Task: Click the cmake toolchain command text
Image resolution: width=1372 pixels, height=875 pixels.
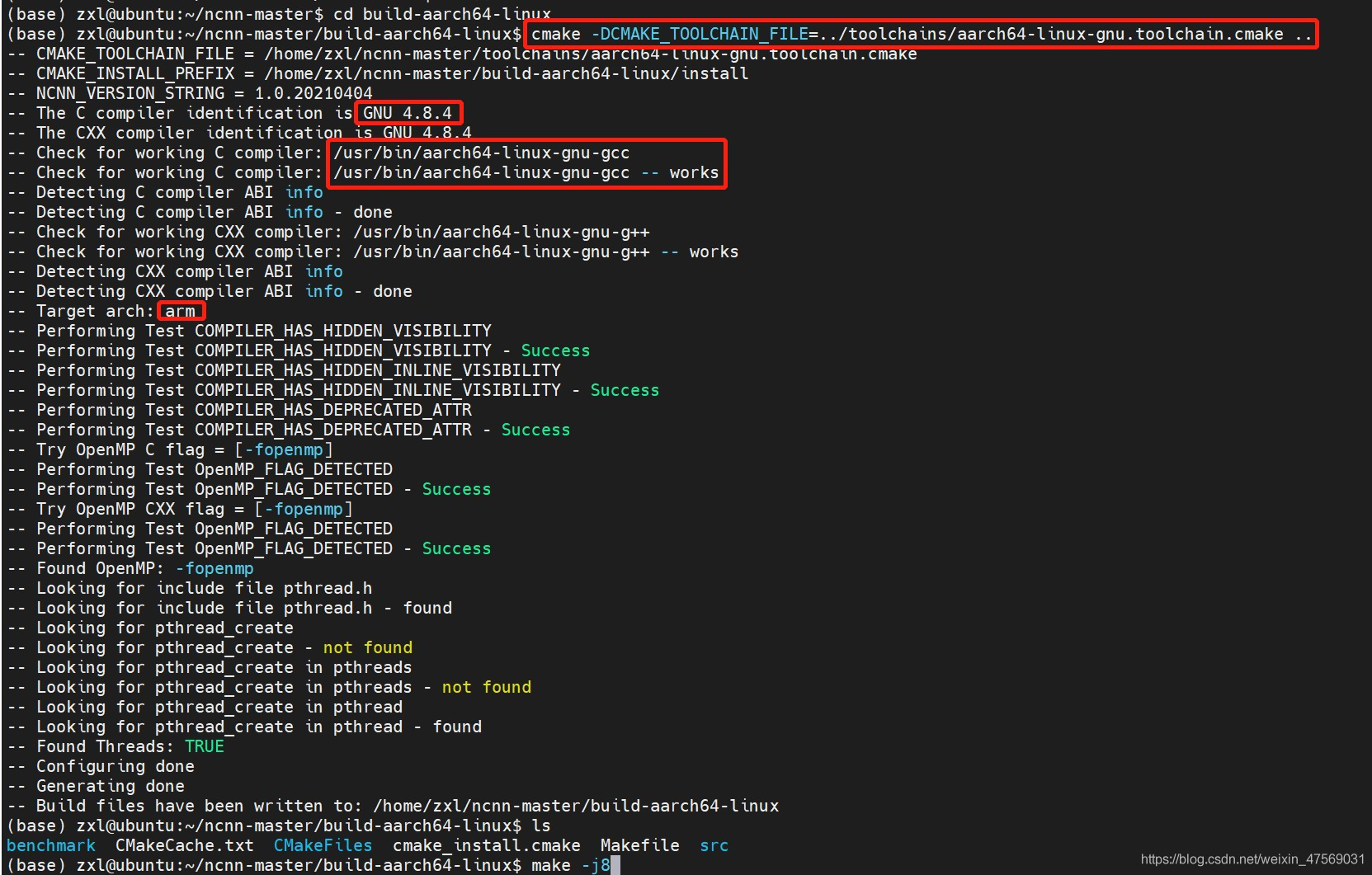Action: coord(922,35)
